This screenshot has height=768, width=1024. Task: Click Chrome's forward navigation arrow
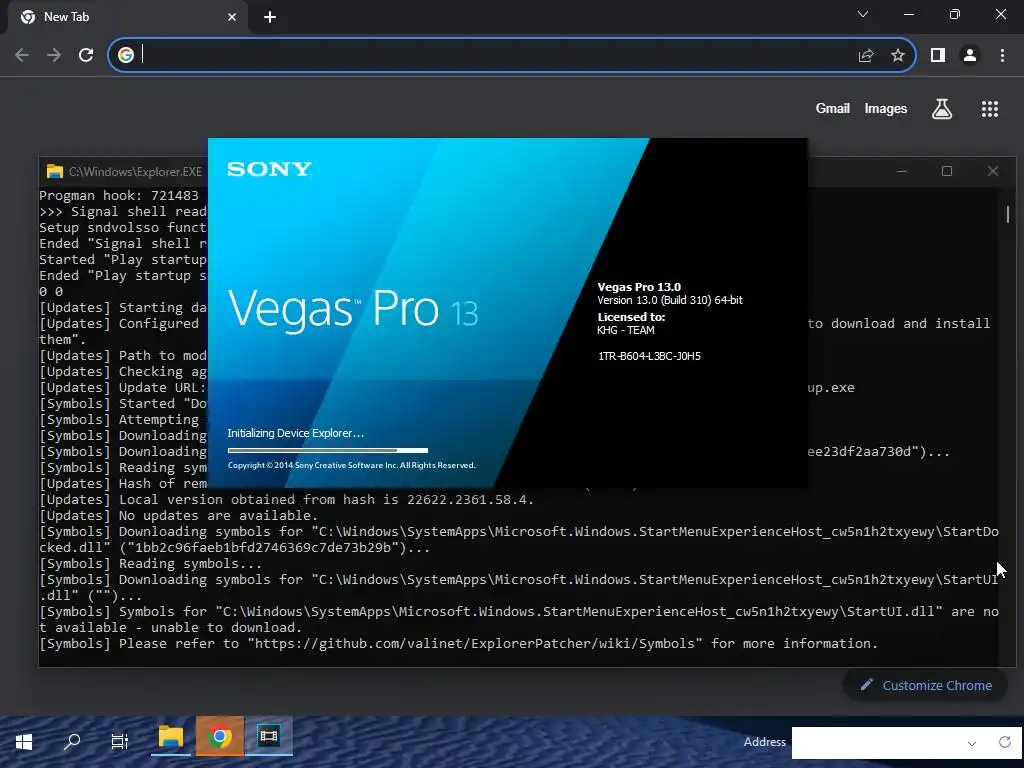(x=54, y=55)
